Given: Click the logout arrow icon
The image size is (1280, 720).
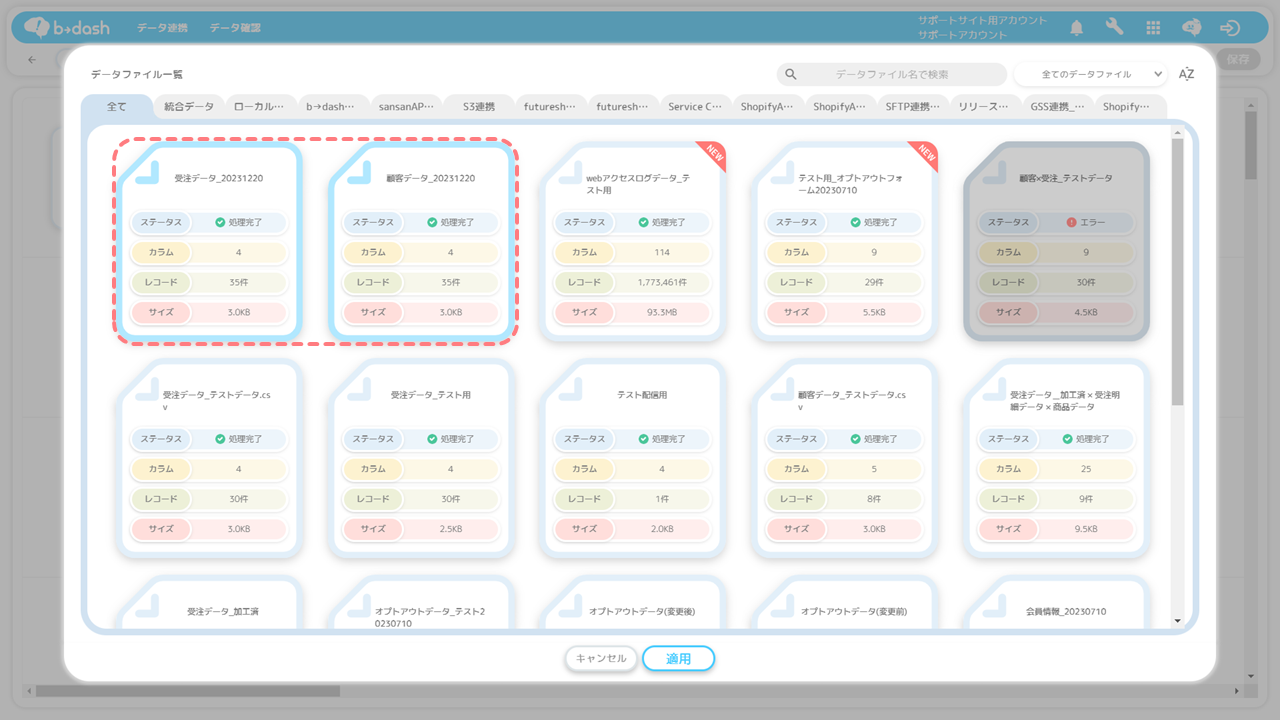Looking at the screenshot, I should coord(1230,28).
